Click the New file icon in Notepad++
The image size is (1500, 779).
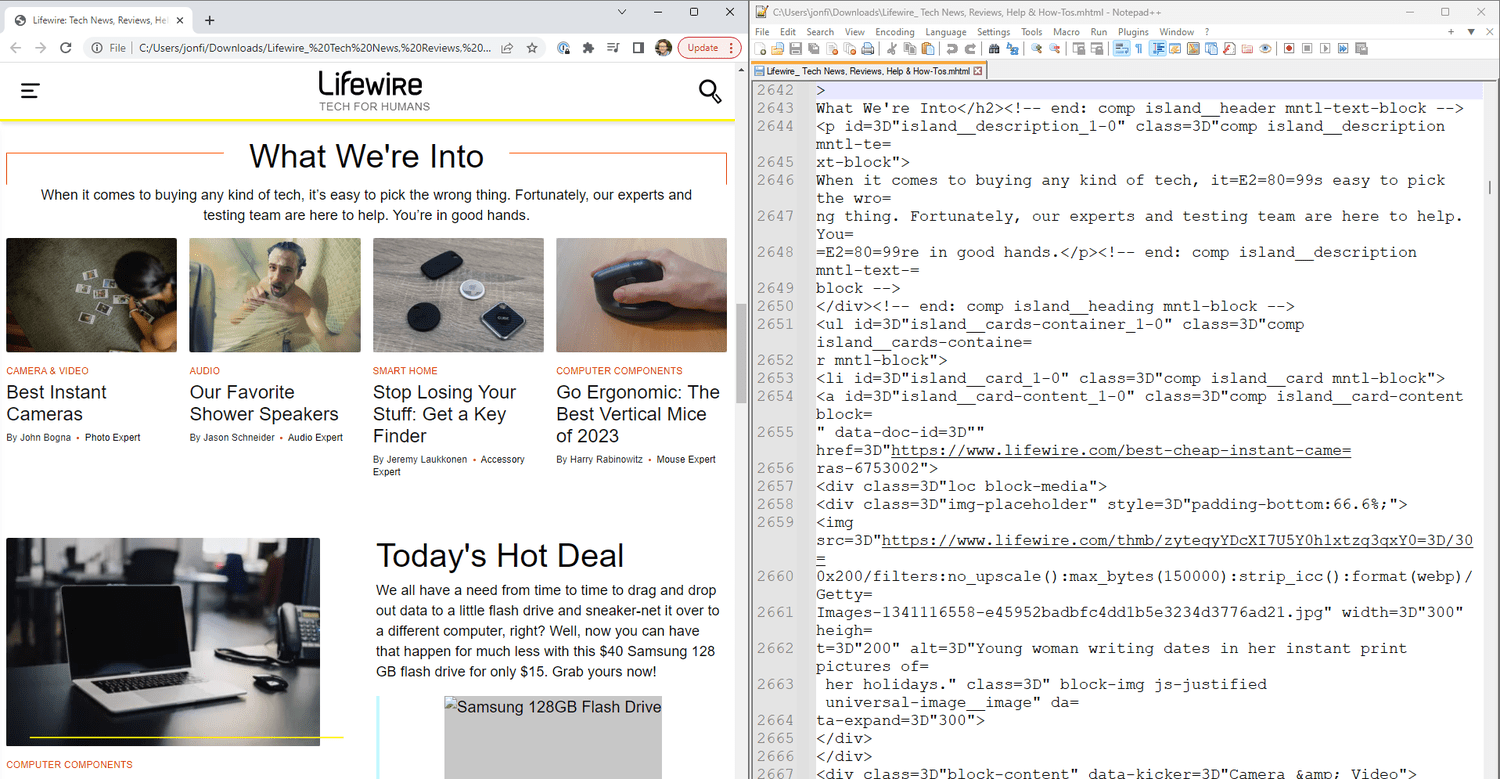coord(760,48)
